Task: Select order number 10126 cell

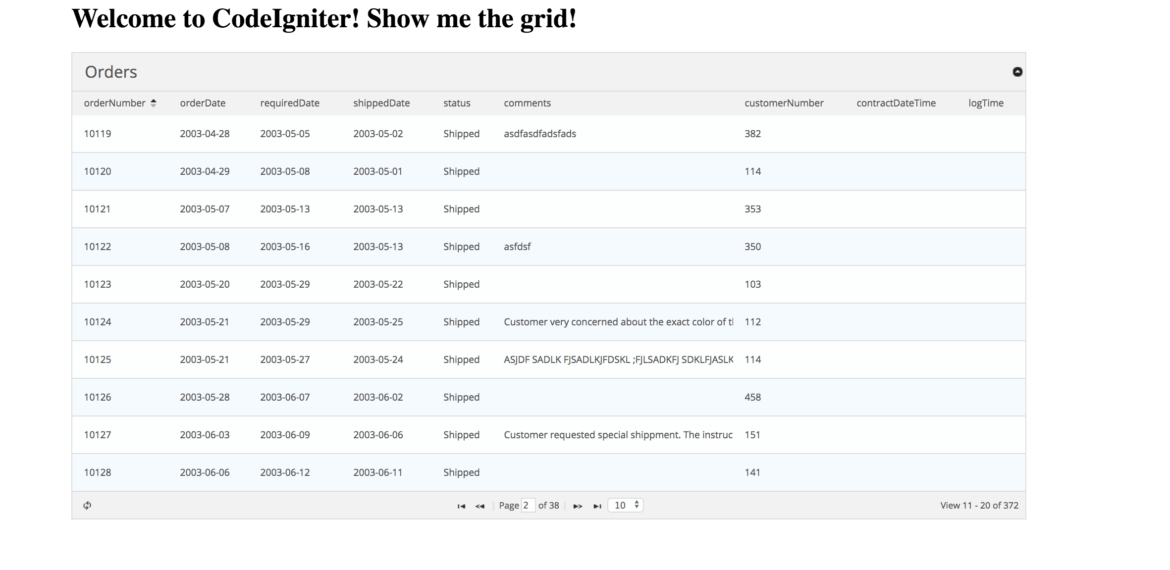Action: pos(97,397)
